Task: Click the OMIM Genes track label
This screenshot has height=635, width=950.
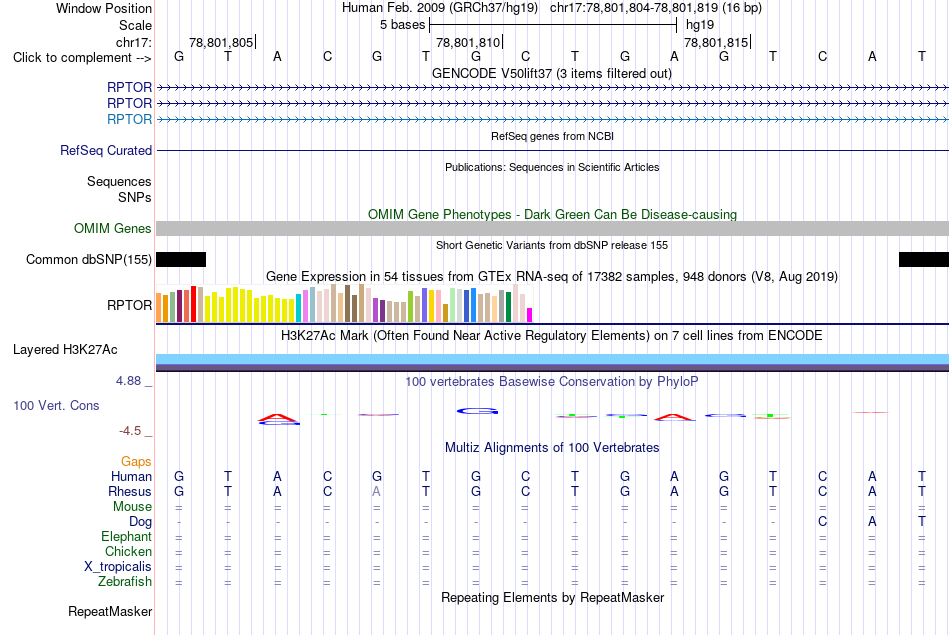Action: (x=112, y=228)
